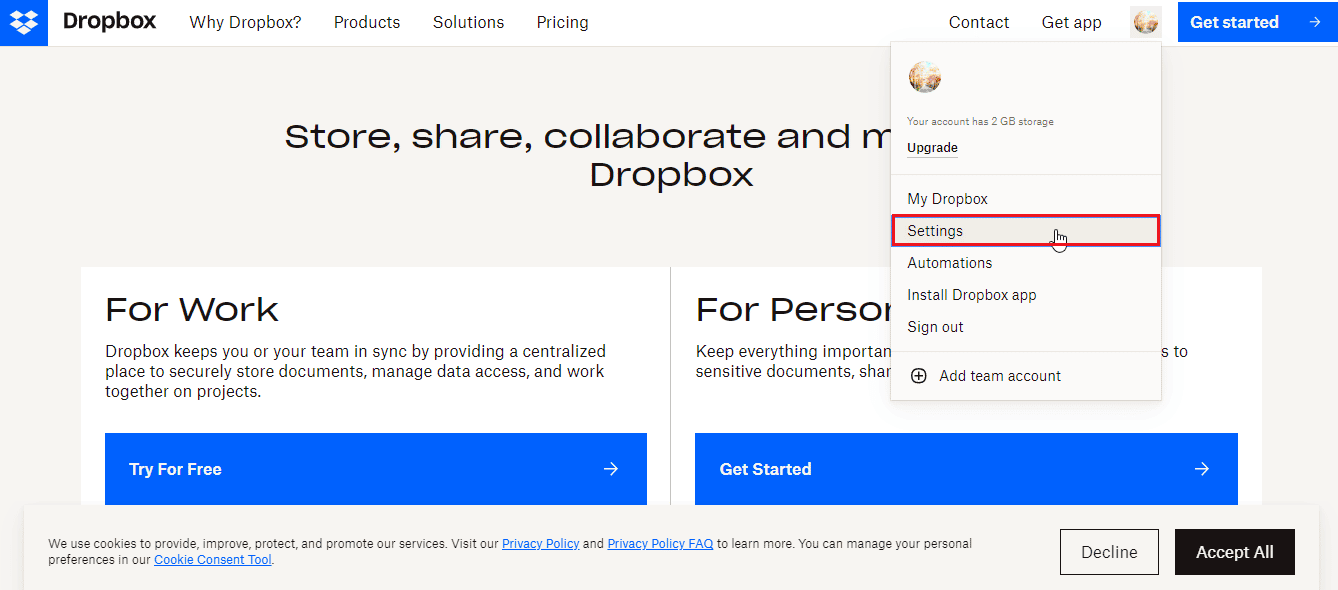
Task: Decline cookie preferences
Action: (x=1109, y=551)
